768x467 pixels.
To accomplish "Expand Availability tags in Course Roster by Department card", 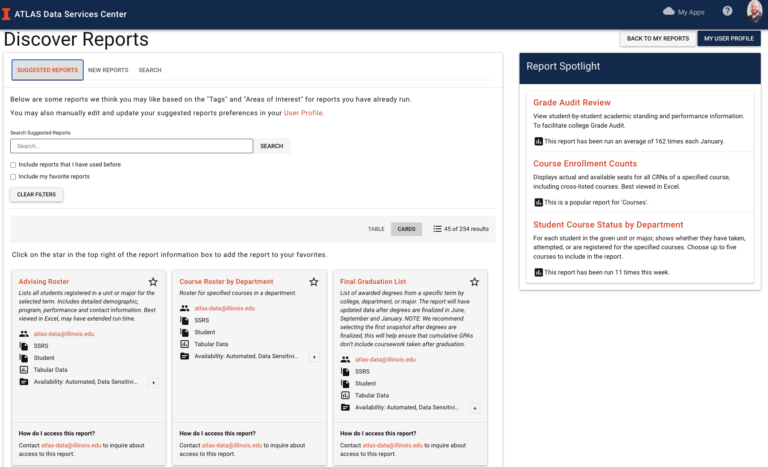I will tap(314, 357).
